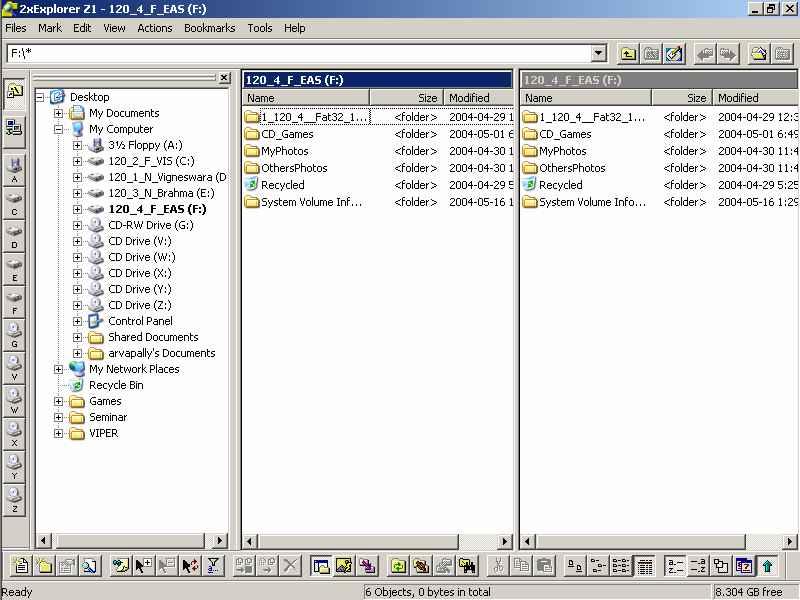Image resolution: width=800 pixels, height=600 pixels.
Task: Switch to drive C in left drive bar
Action: (14, 201)
